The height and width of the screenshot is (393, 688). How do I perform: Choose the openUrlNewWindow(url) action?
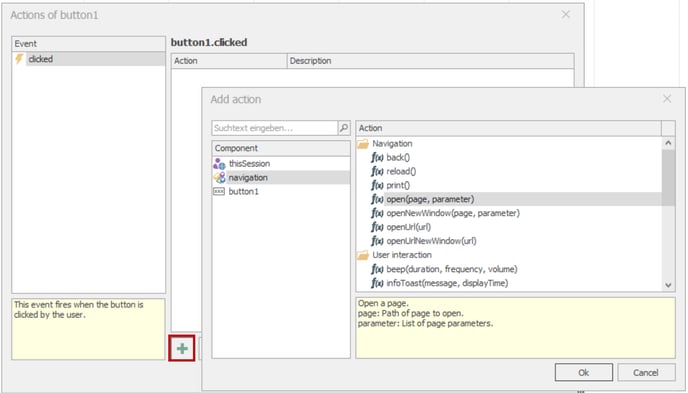pyautogui.click(x=431, y=241)
